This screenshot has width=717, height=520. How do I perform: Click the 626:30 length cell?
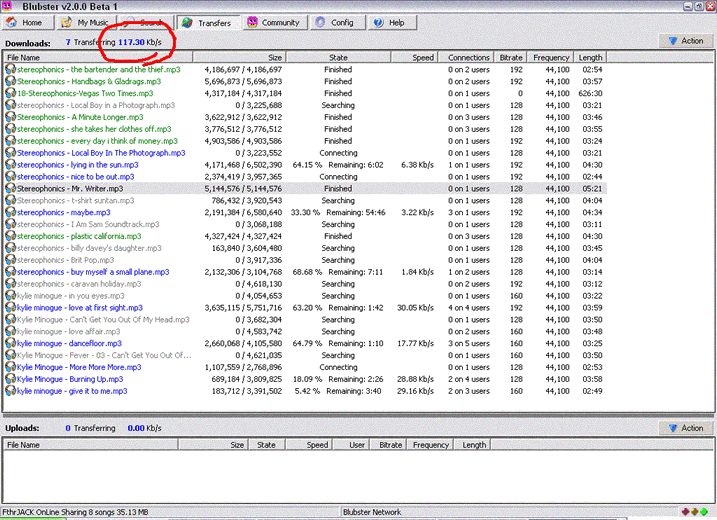point(590,93)
